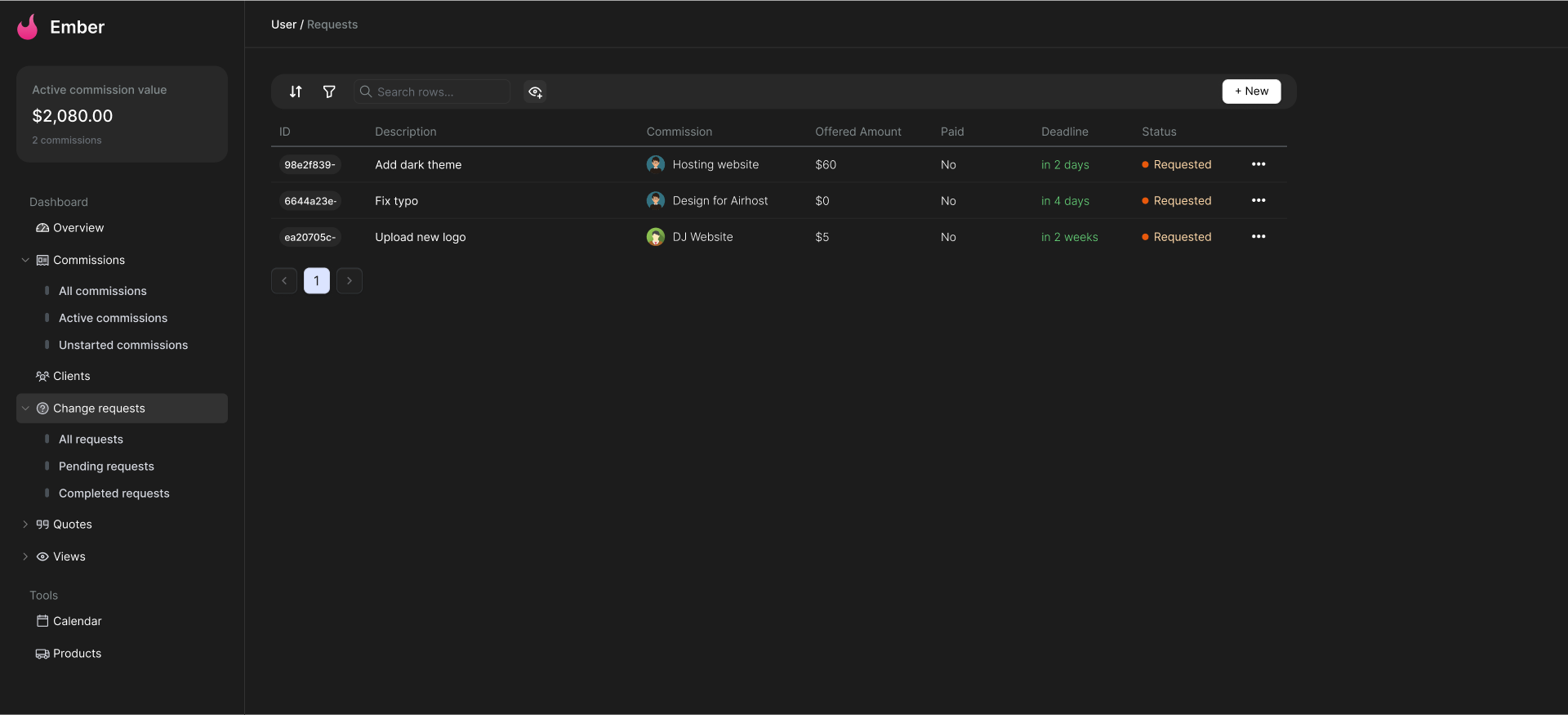Open the Overview dashboard page
The image size is (1568, 715).
click(78, 228)
